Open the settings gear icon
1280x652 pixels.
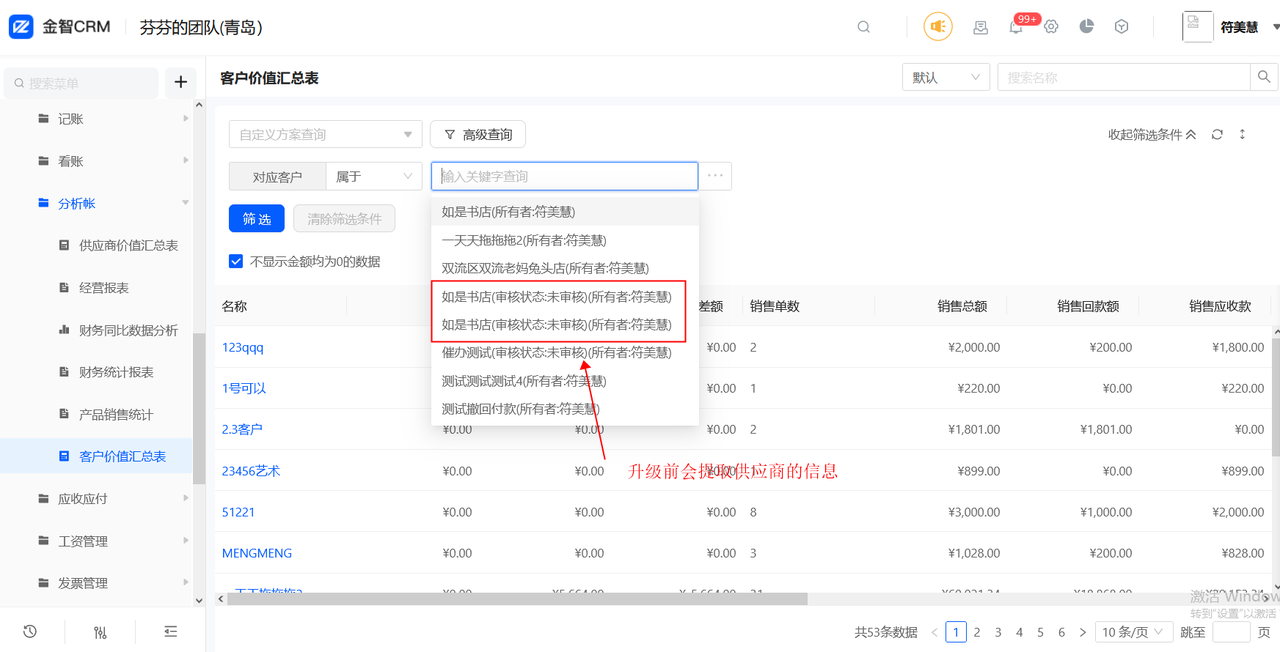[x=1051, y=27]
